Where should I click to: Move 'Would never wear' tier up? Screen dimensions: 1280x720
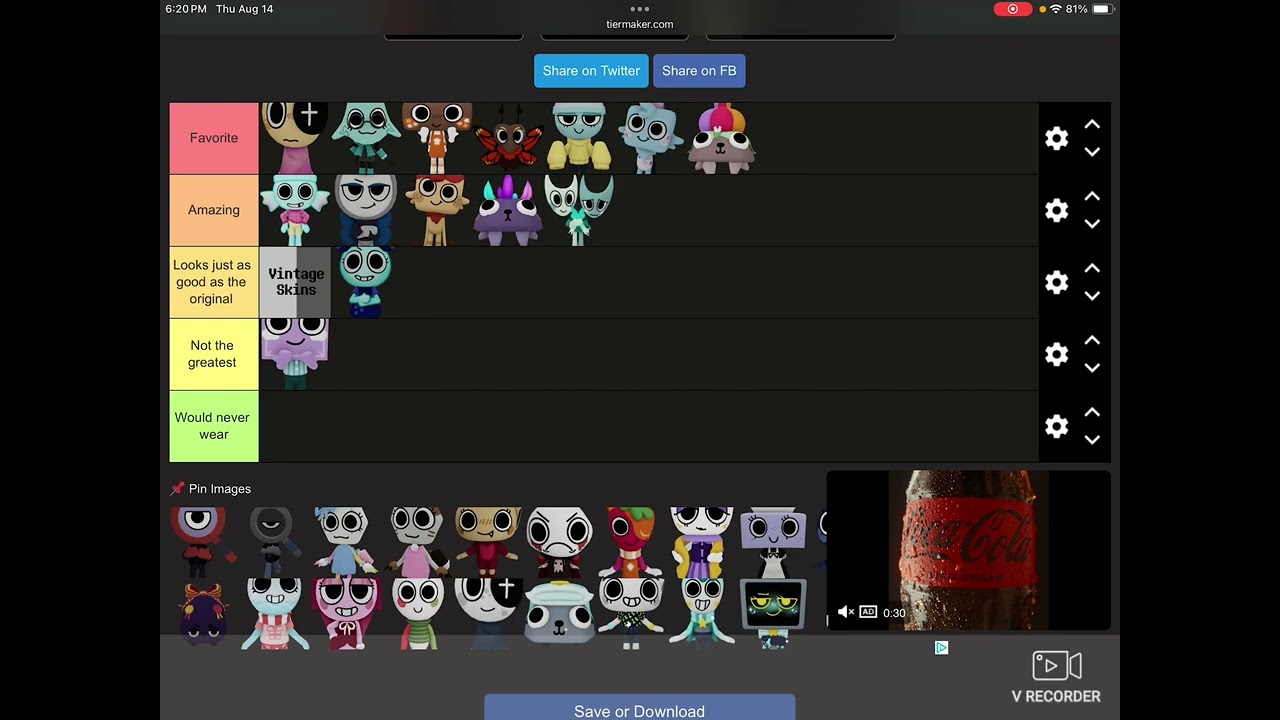click(x=1092, y=412)
